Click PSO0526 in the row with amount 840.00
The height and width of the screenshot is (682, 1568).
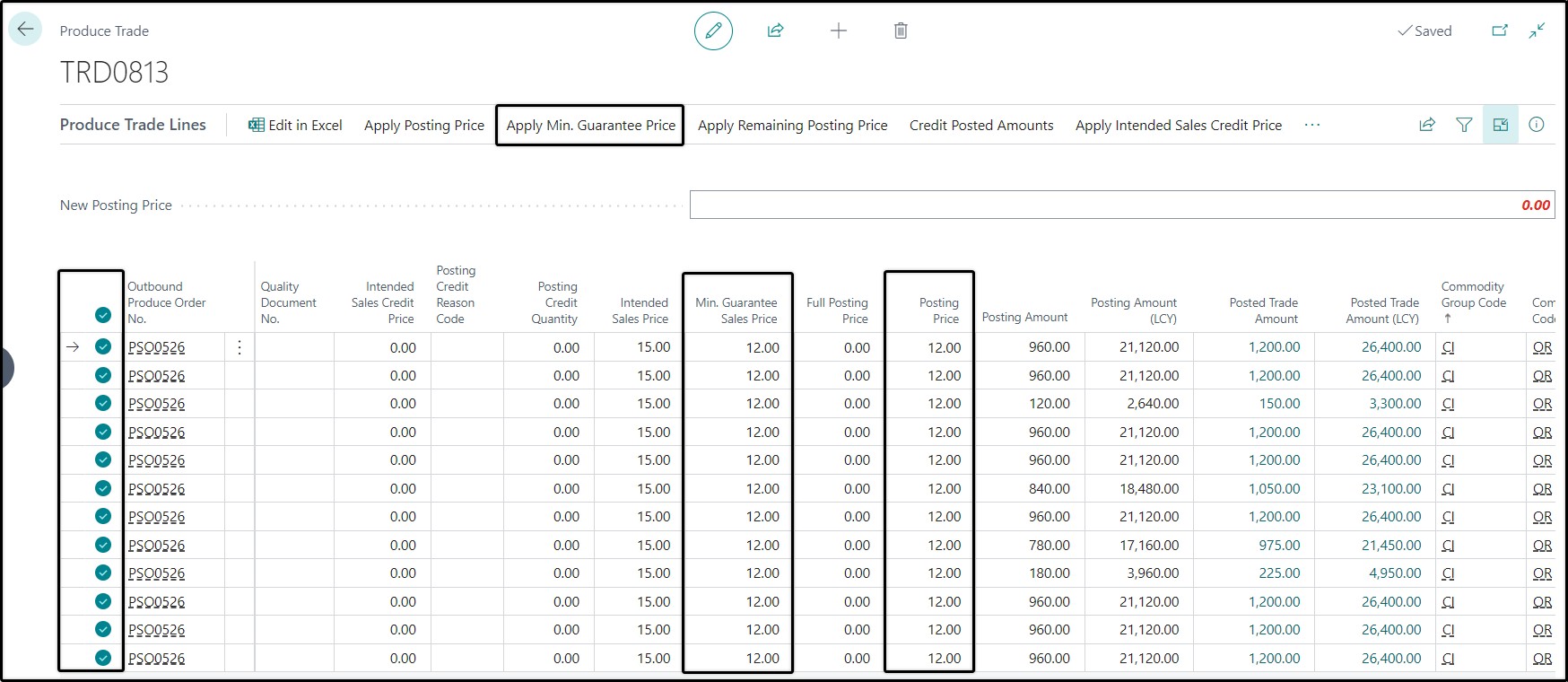pyautogui.click(x=157, y=489)
